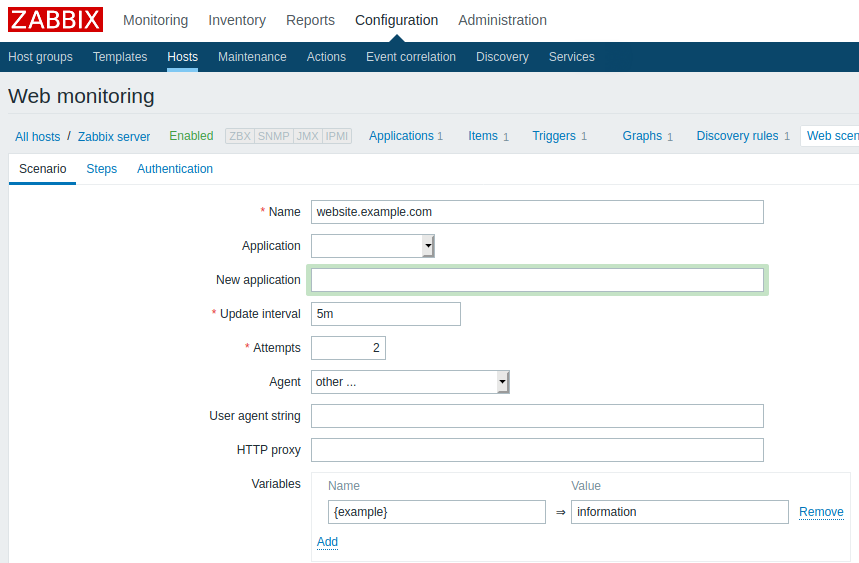Go to Templates submenu

(120, 57)
